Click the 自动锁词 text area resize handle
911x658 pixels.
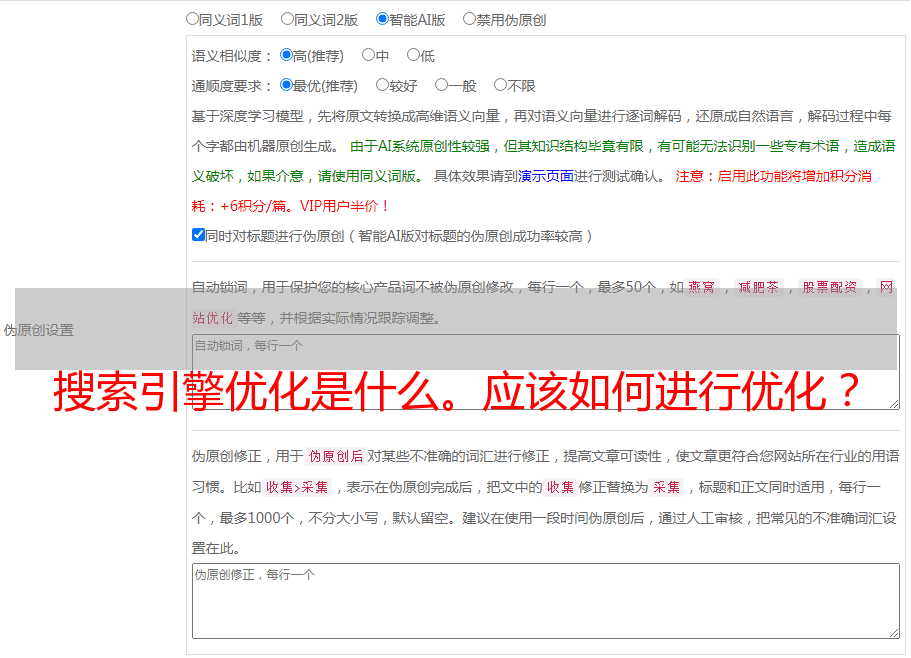894,404
